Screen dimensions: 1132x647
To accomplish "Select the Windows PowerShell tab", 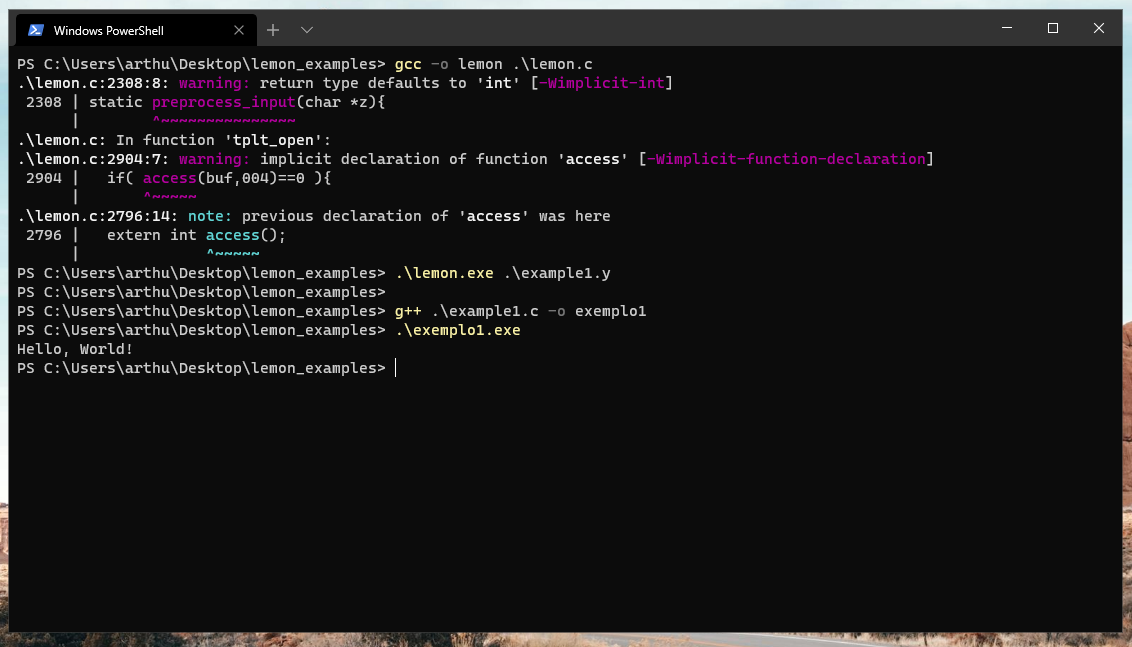I will coord(130,29).
